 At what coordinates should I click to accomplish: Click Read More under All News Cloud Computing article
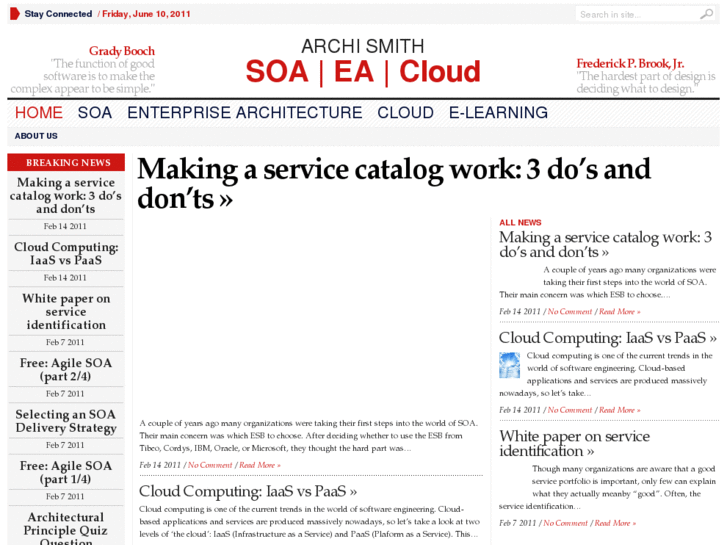pyautogui.click(x=619, y=410)
